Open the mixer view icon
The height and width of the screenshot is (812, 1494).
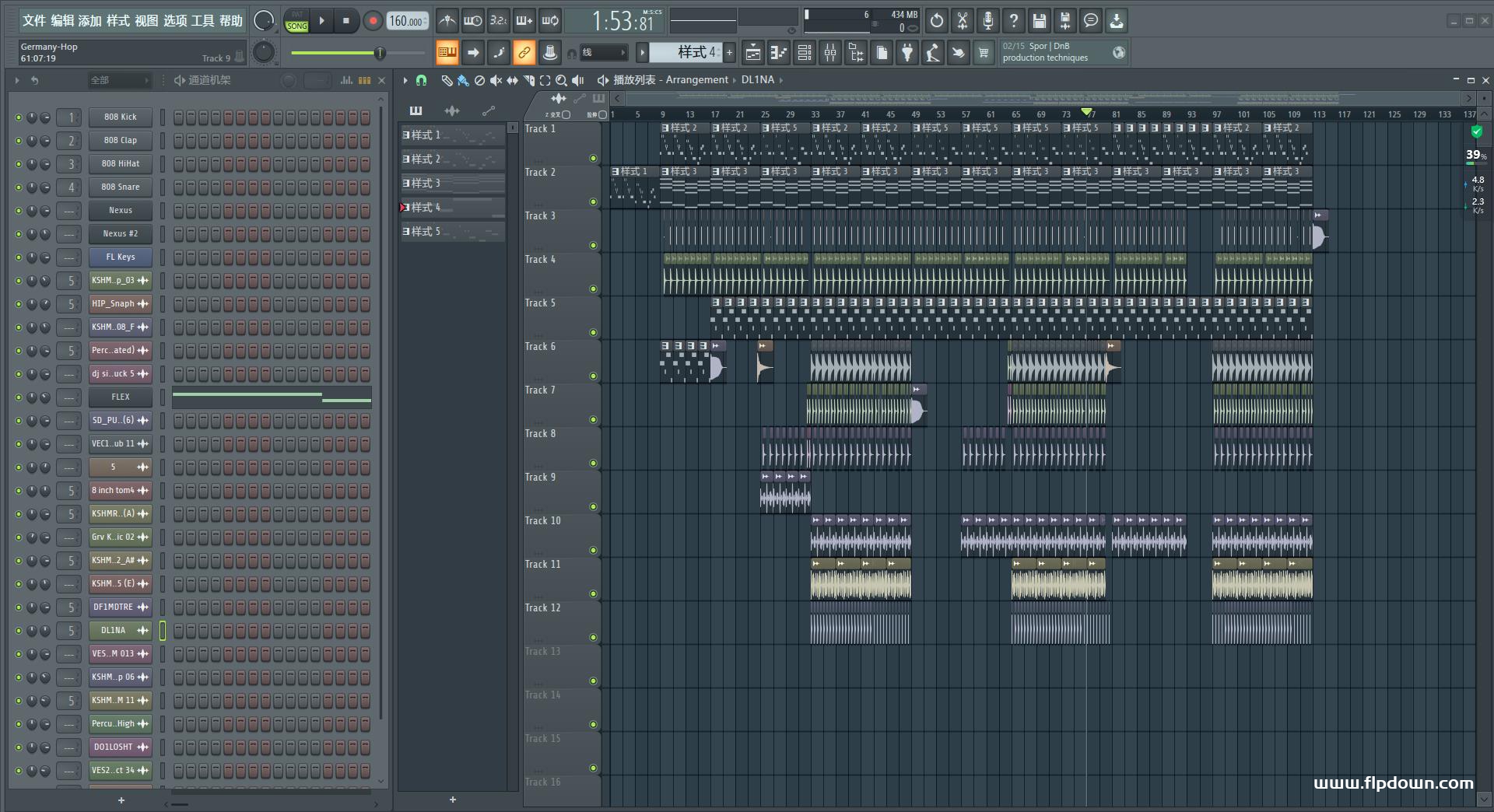[830, 53]
